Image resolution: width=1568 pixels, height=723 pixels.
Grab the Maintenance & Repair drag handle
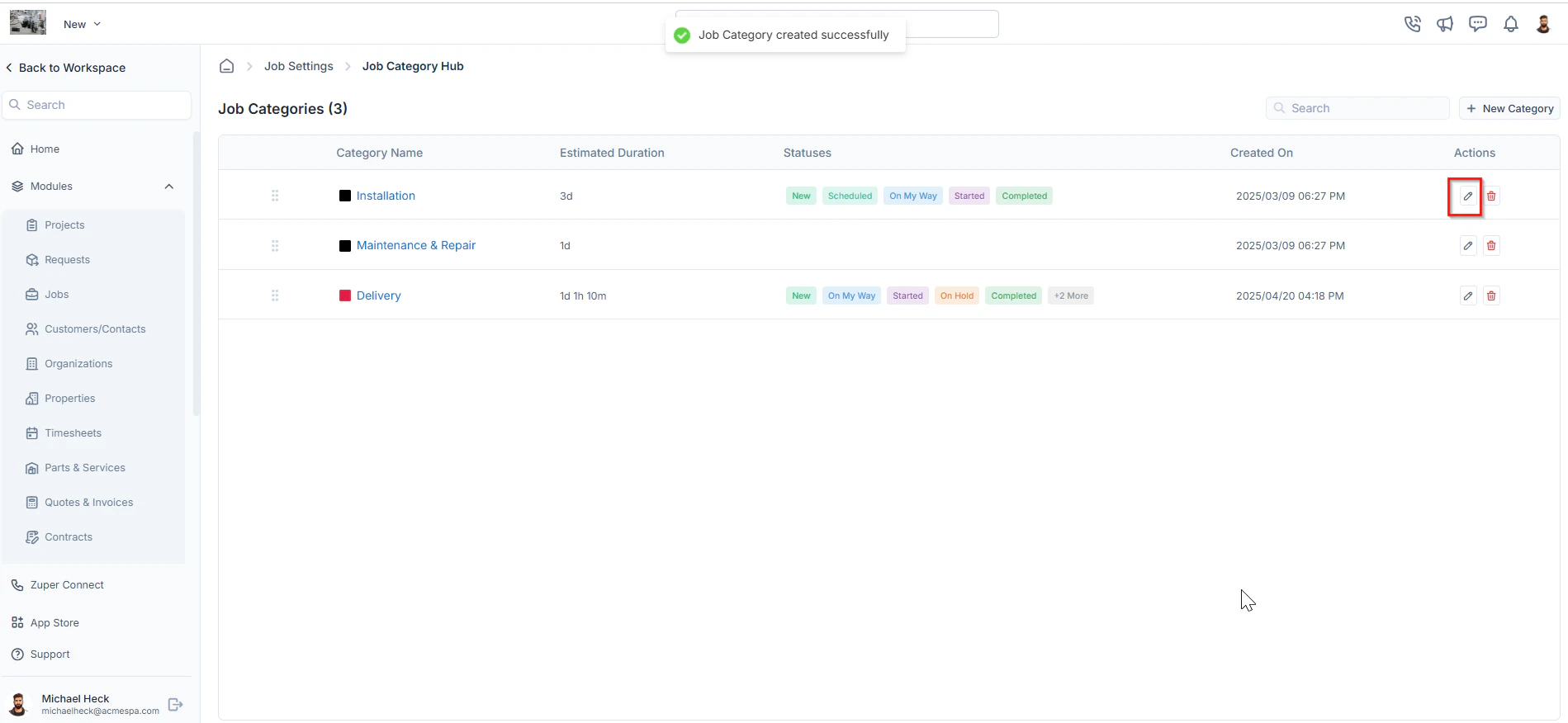click(x=275, y=246)
